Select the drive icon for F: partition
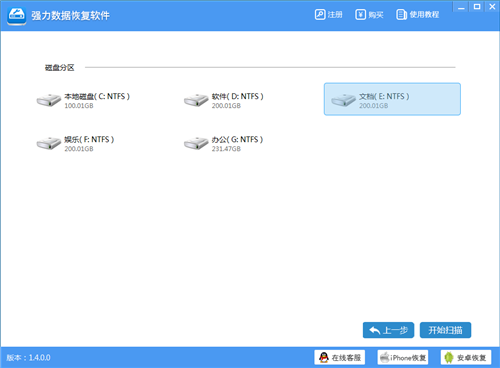The width and height of the screenshot is (500, 368). pos(49,143)
